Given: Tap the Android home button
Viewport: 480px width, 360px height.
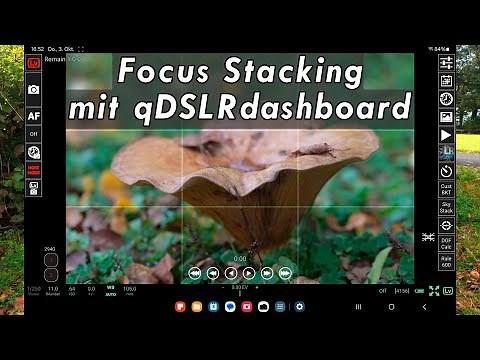Looking at the screenshot, I should [x=391, y=307].
